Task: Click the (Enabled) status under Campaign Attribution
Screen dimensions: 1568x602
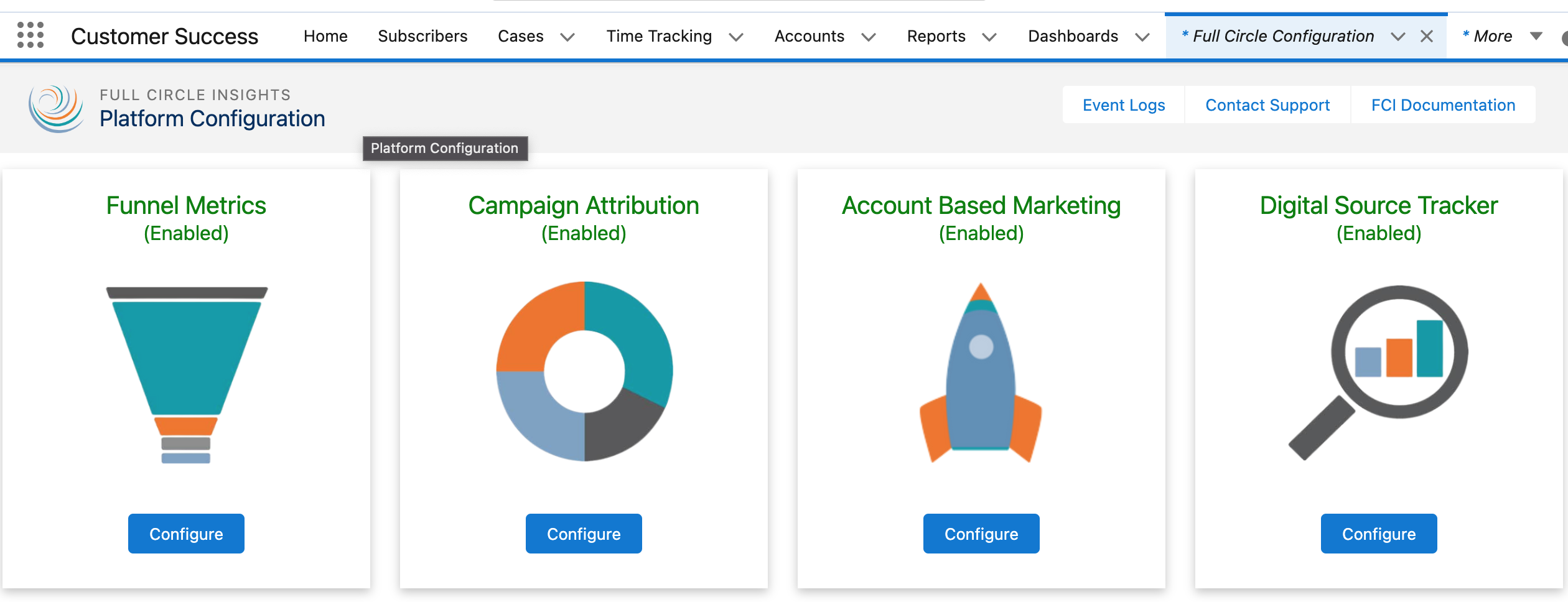Action: (x=584, y=233)
